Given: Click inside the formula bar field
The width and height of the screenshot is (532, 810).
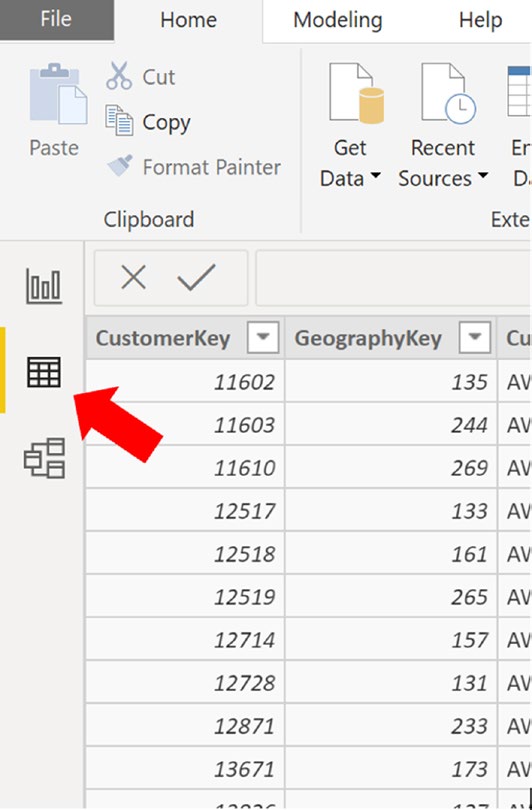Looking at the screenshot, I should point(394,278).
